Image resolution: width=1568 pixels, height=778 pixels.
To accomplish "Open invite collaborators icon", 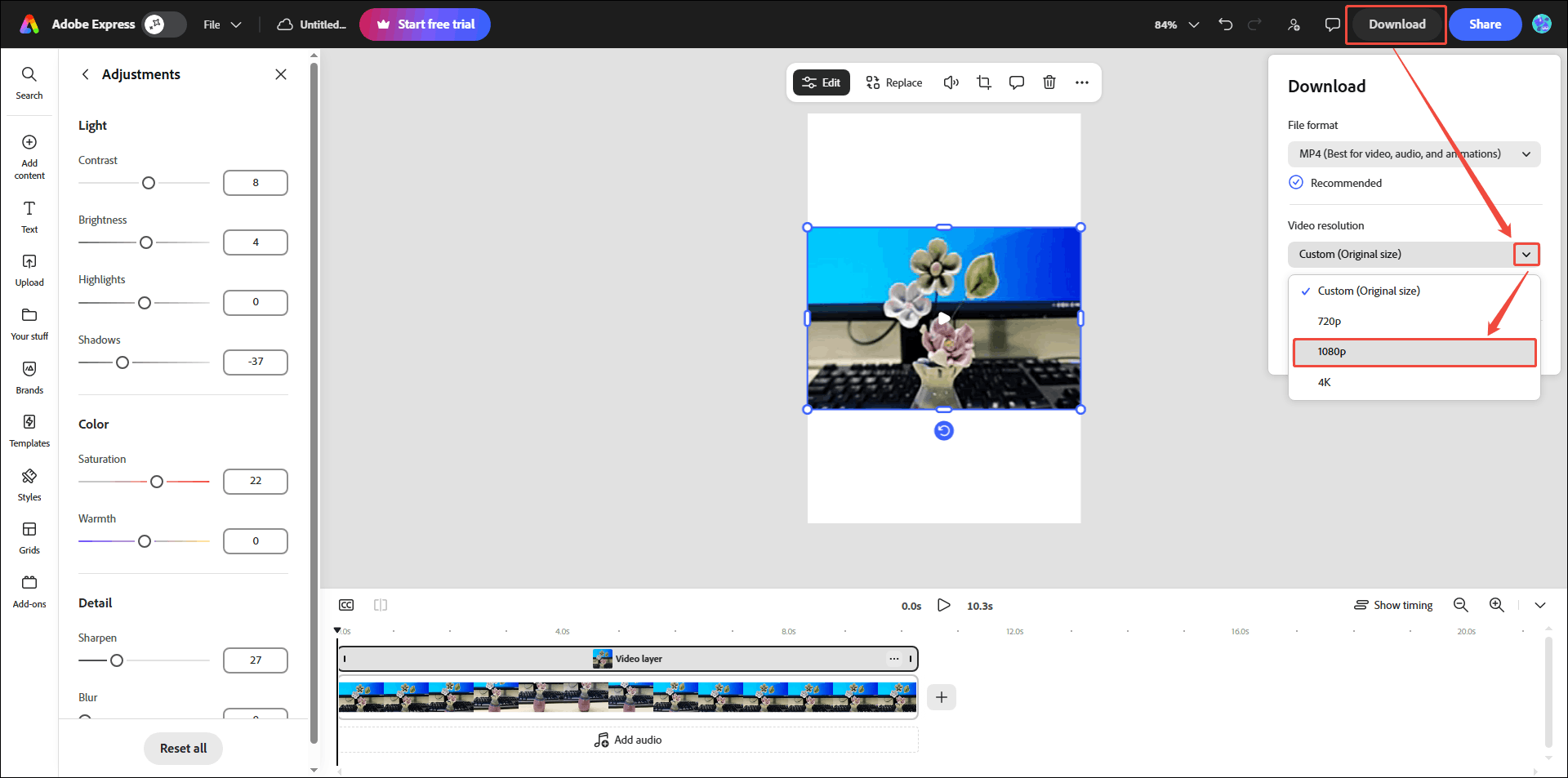I will coord(1294,24).
